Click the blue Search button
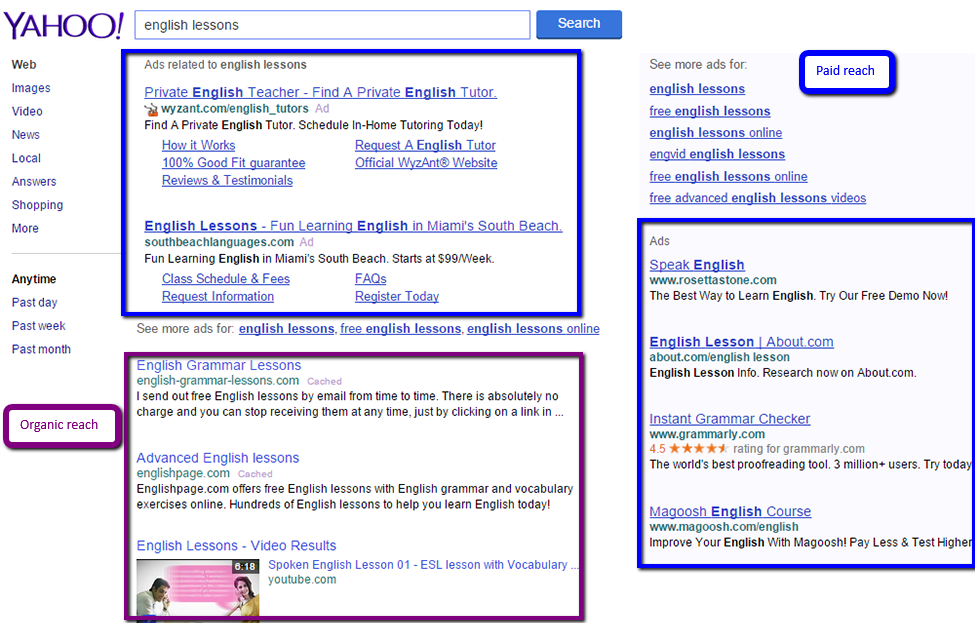The width and height of the screenshot is (975, 623). pos(579,24)
